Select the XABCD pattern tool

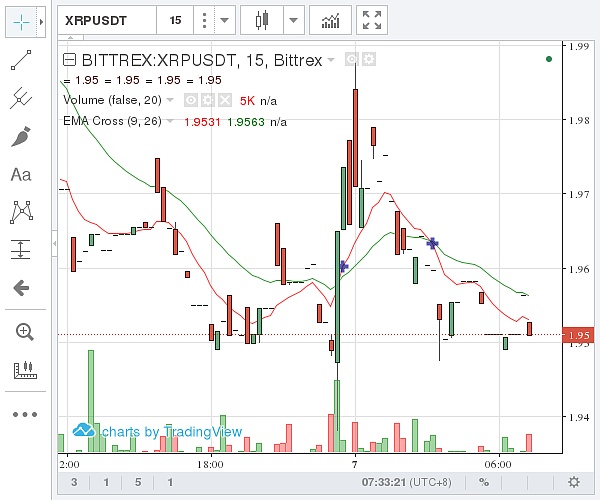21,212
